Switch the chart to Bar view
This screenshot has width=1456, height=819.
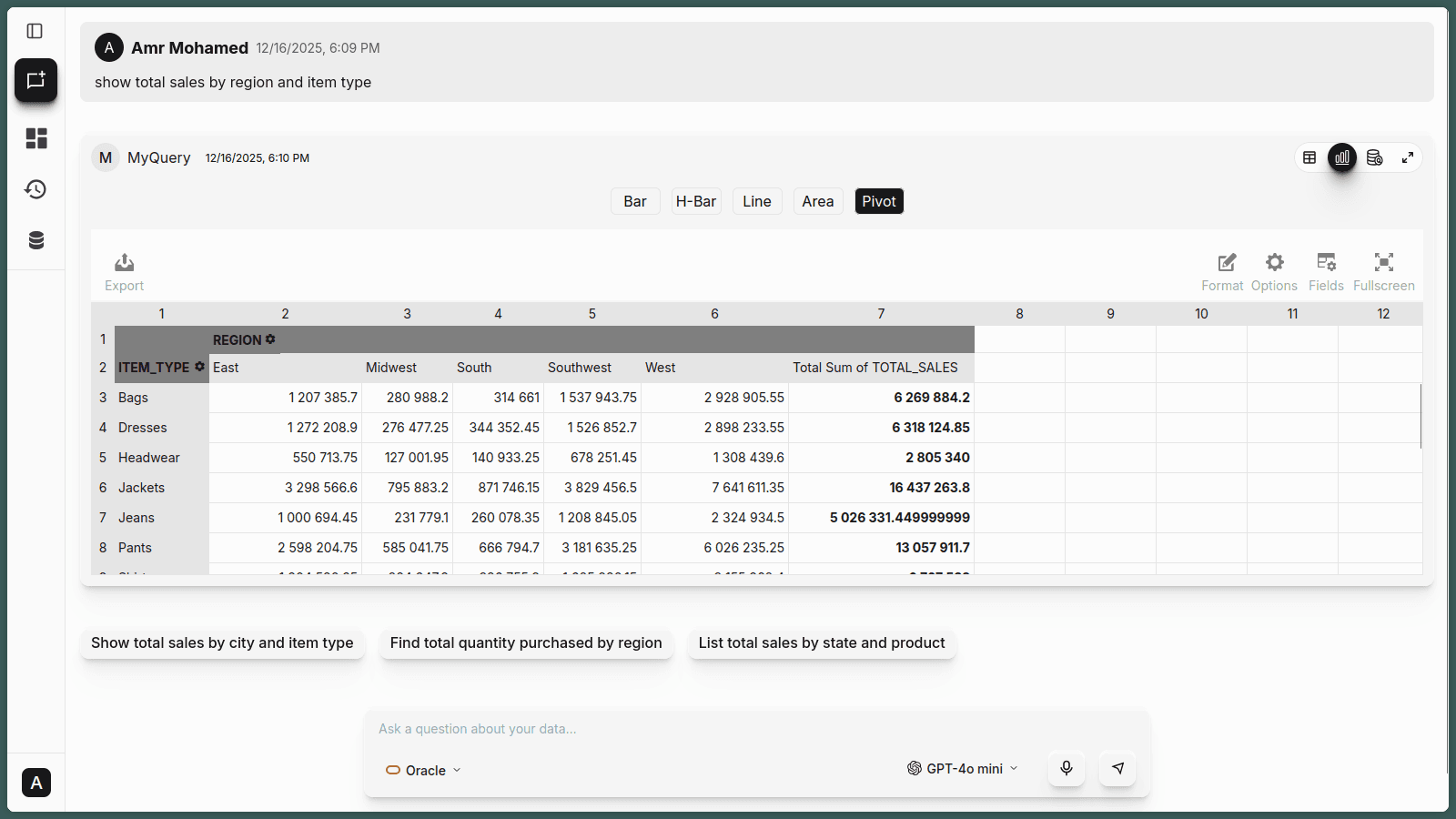pyautogui.click(x=634, y=200)
